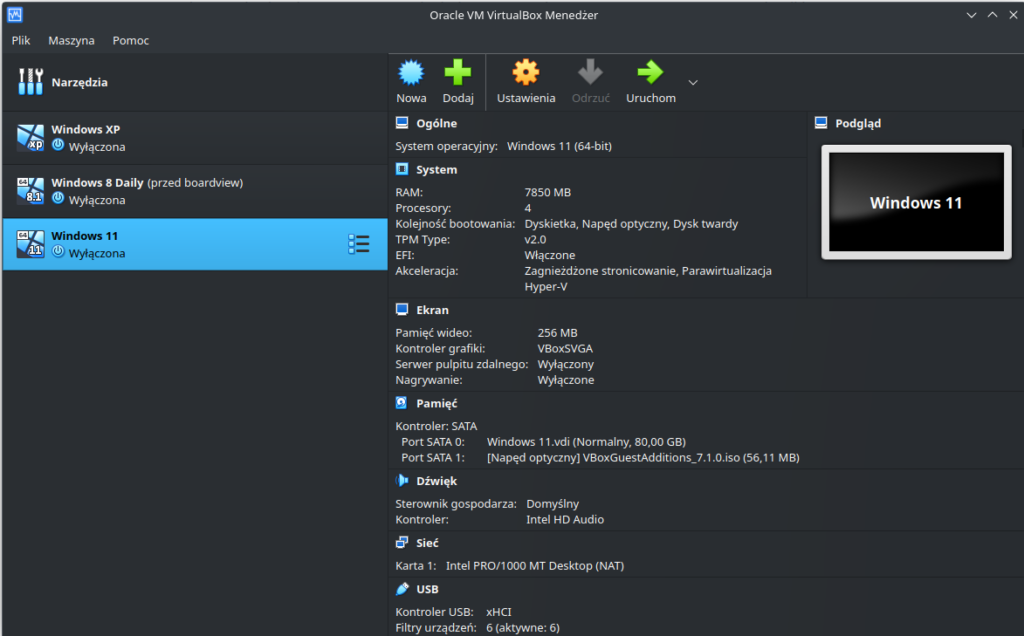The width and height of the screenshot is (1024, 636).
Task: Click the Windows 11 machine icon
Action: click(31, 244)
